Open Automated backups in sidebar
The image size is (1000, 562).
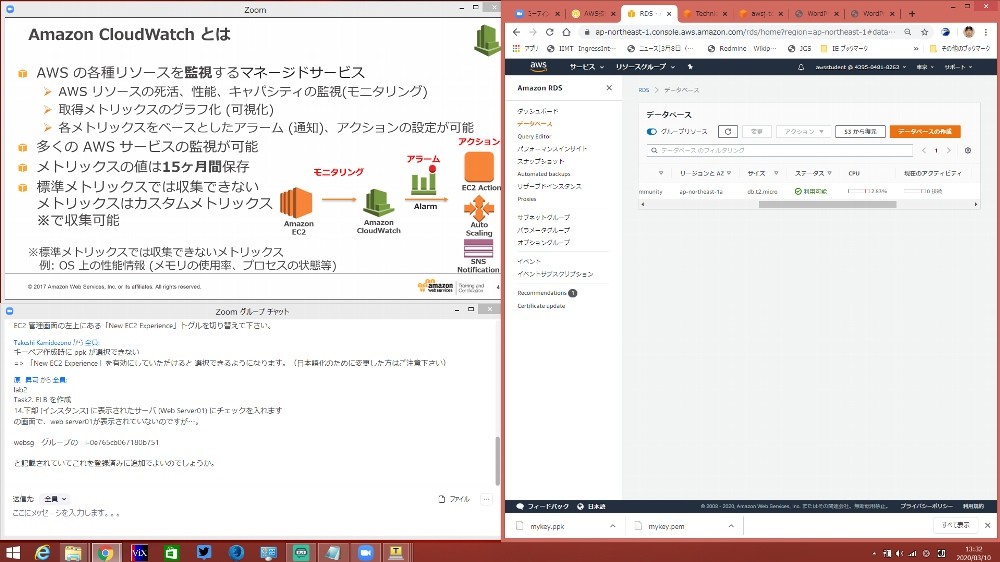click(x=543, y=174)
